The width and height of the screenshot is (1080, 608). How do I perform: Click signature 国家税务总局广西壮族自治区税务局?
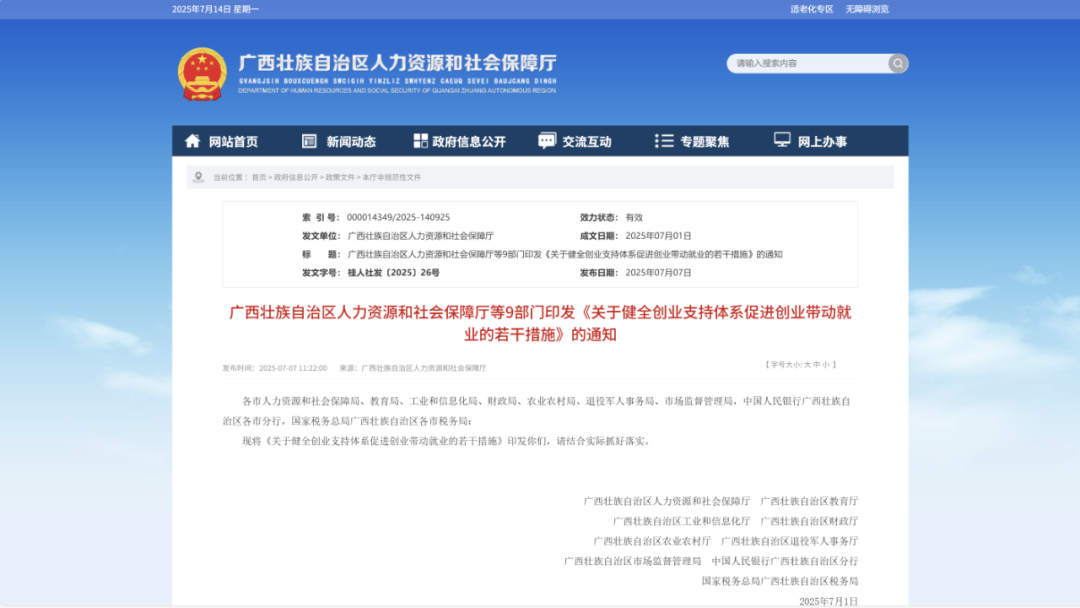pyautogui.click(x=780, y=581)
